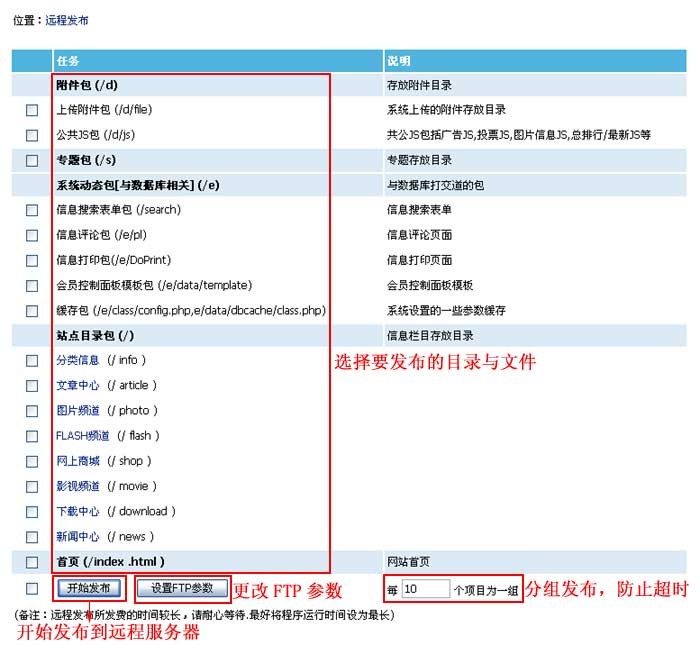Select the 缓存包 checkbox
This screenshot has width=700, height=645.
click(x=32, y=311)
